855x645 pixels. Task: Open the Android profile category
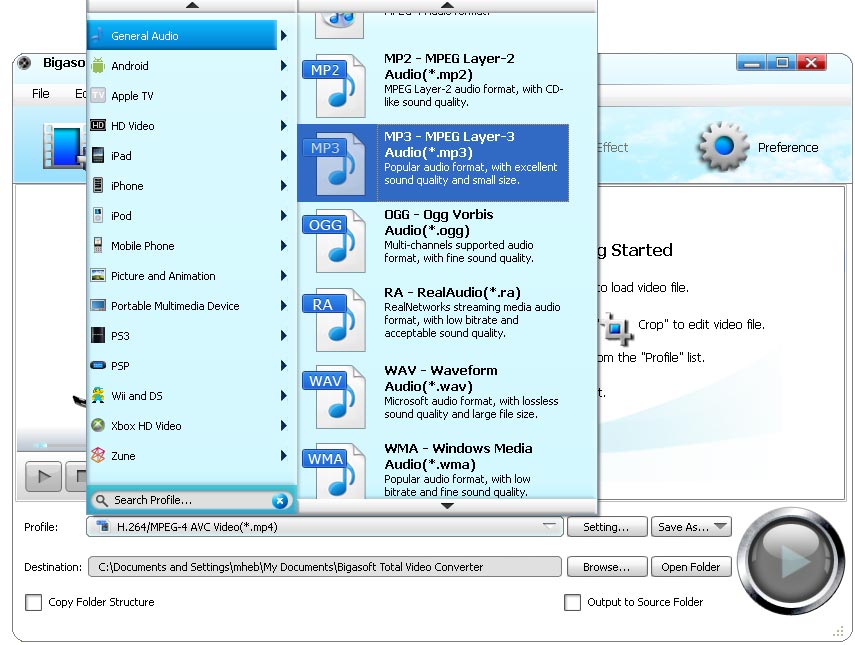coord(189,65)
